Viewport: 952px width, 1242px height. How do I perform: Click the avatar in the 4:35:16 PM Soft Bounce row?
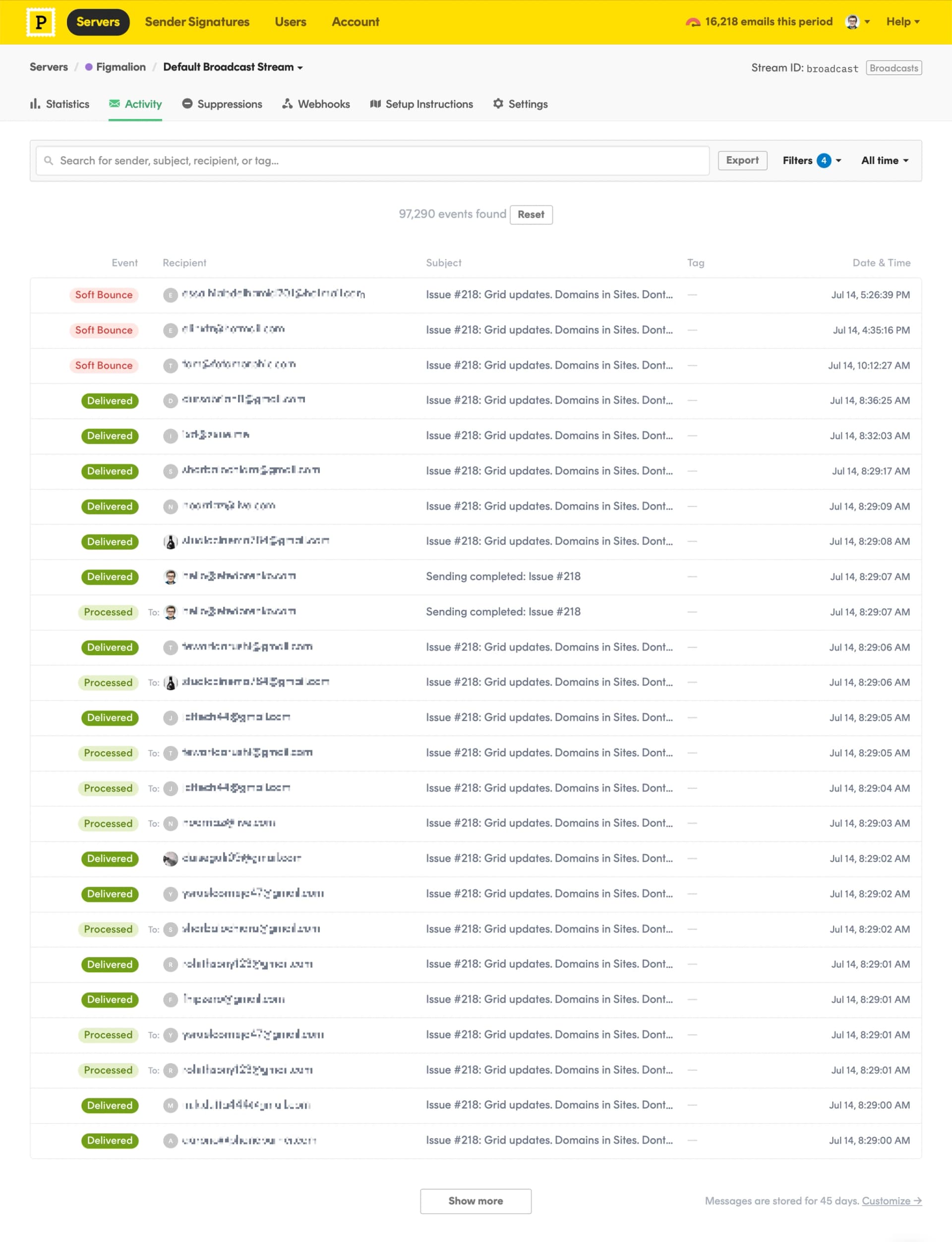pos(171,330)
